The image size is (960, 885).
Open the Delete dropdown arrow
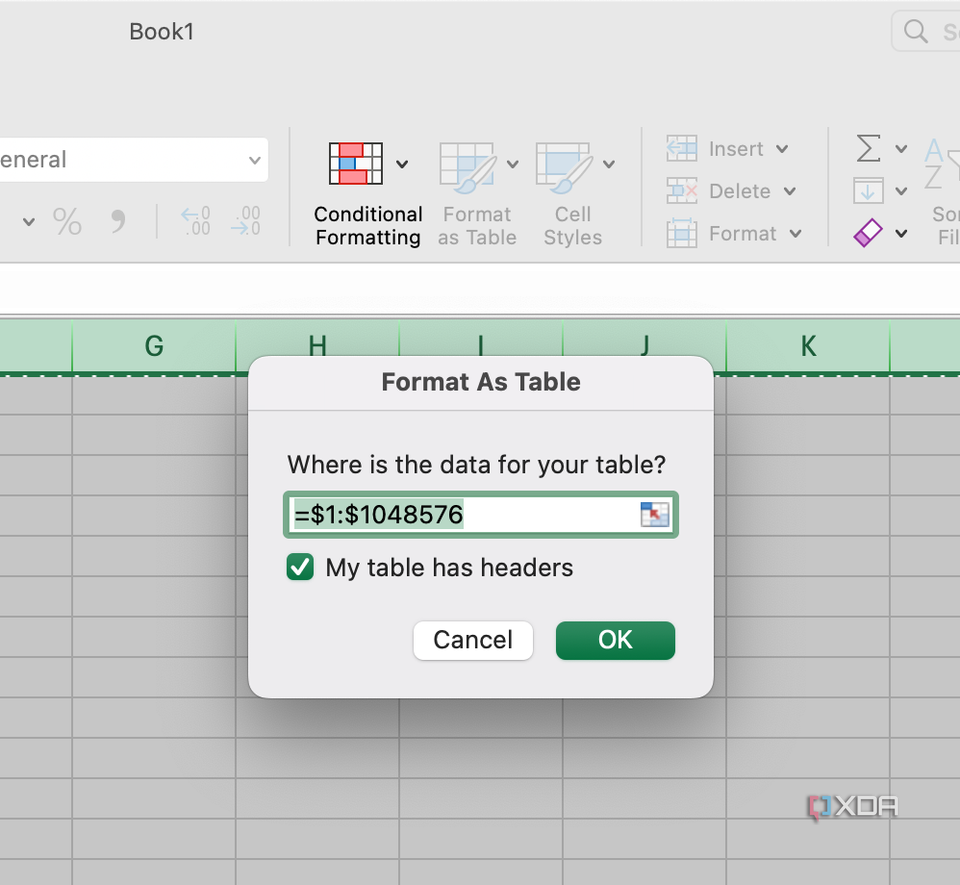pyautogui.click(x=790, y=191)
